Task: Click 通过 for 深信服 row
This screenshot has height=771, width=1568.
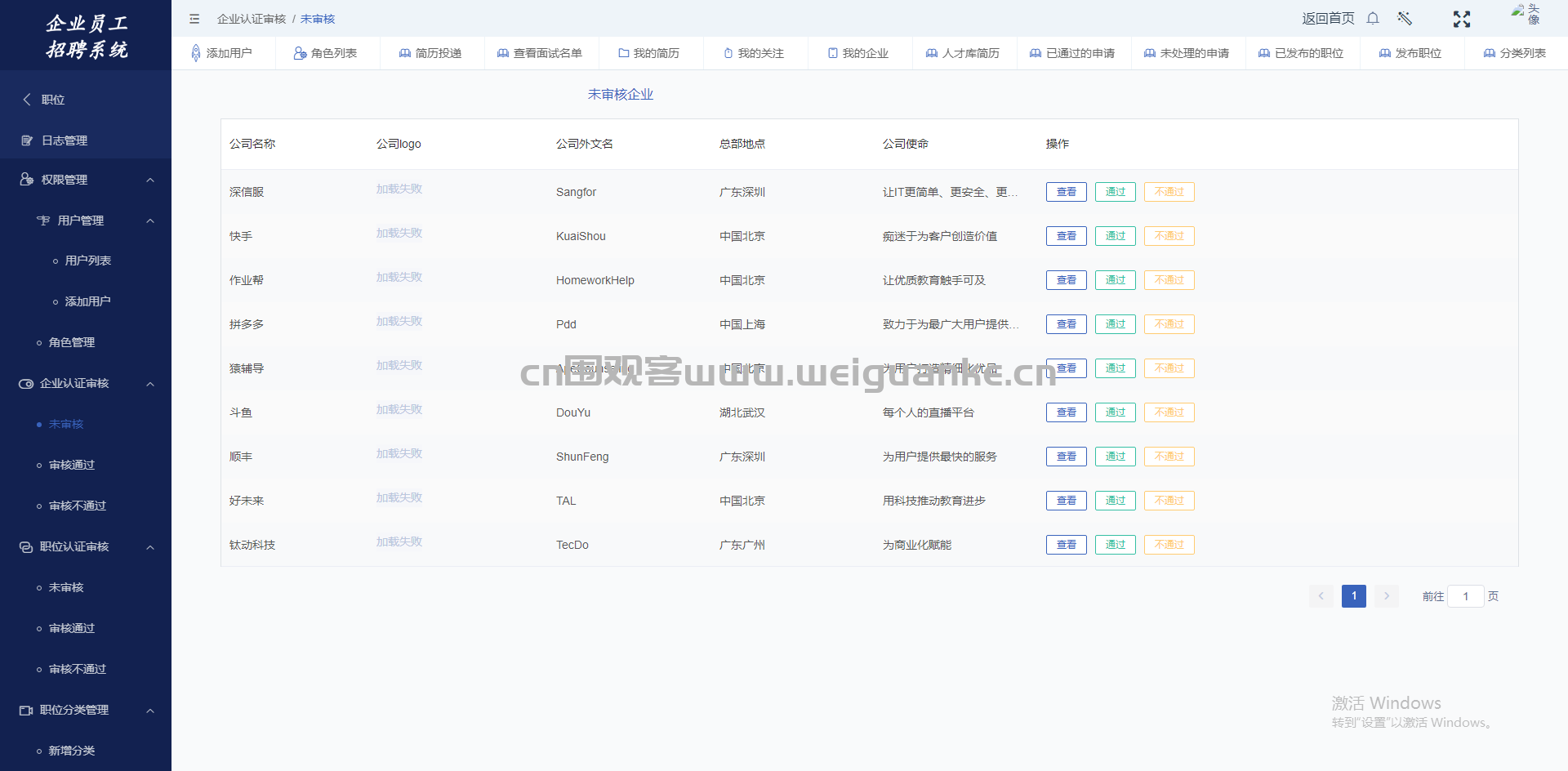Action: pyautogui.click(x=1116, y=192)
